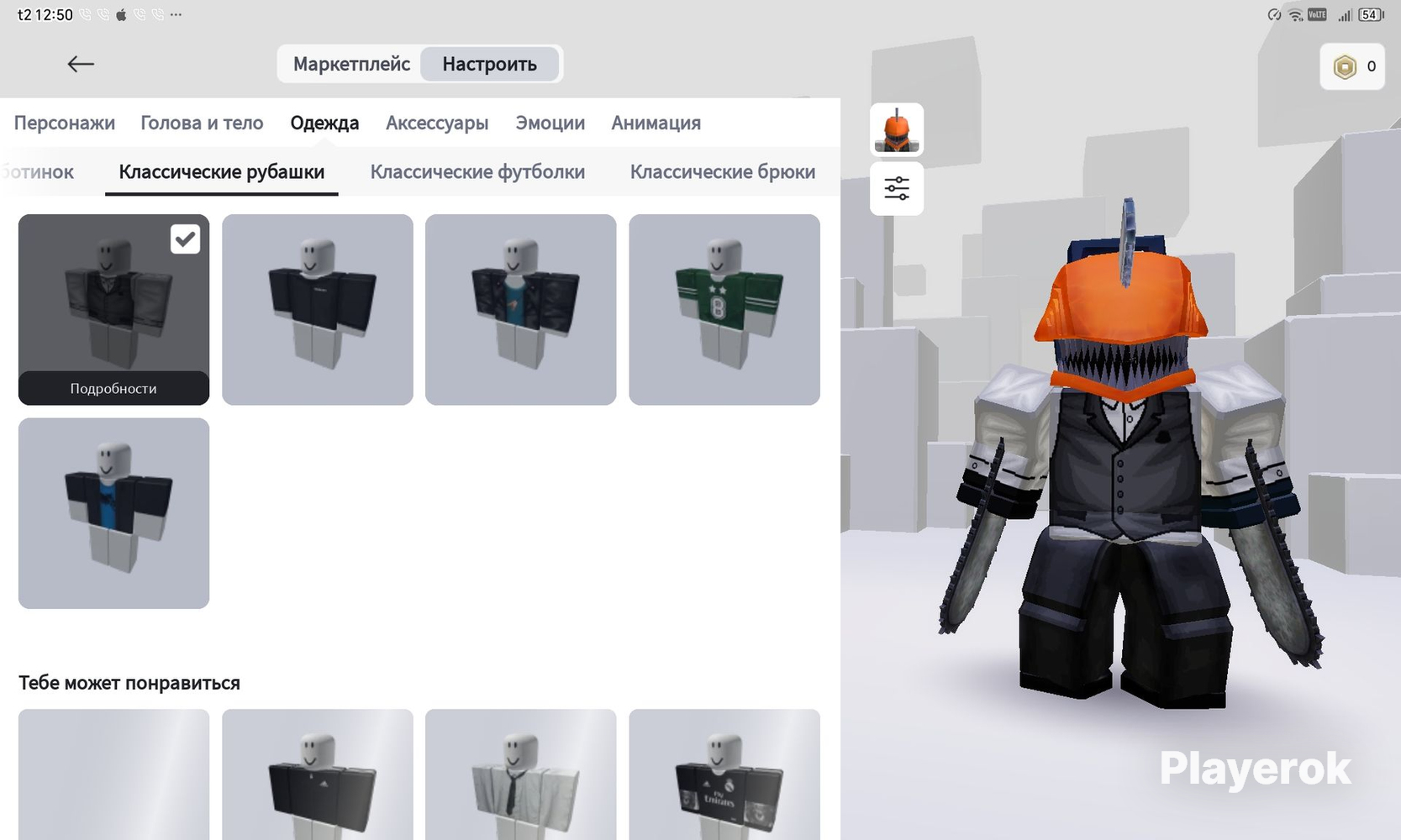Select the recommended Fly Emirates jersey
This screenshot has height=840, width=1401.
point(724,774)
